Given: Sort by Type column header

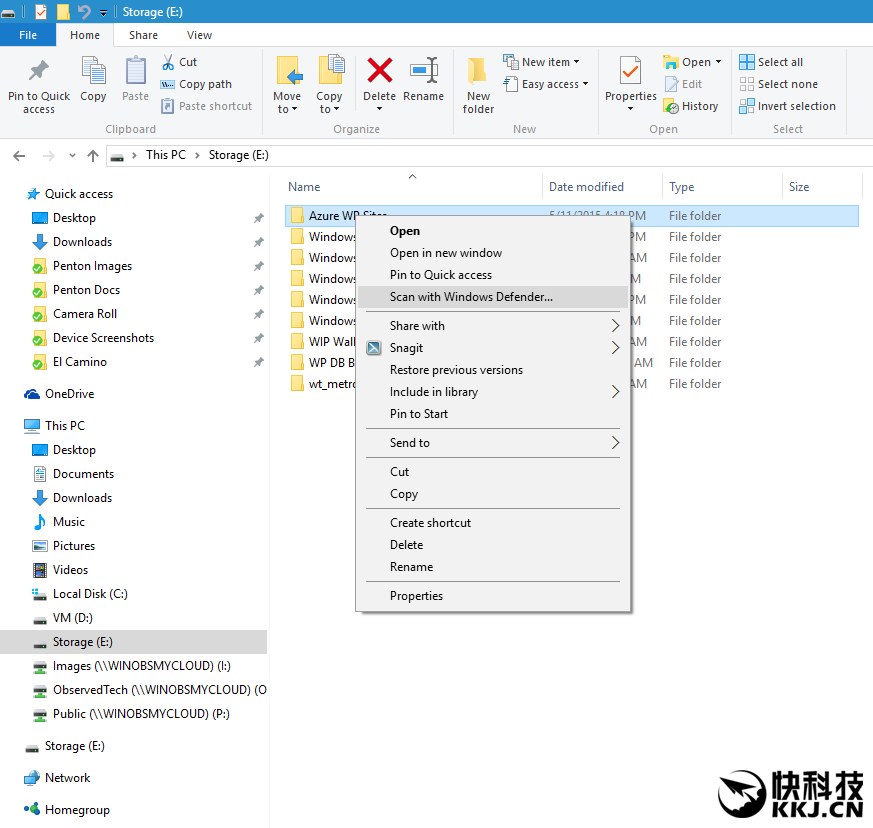Looking at the screenshot, I should pos(681,187).
